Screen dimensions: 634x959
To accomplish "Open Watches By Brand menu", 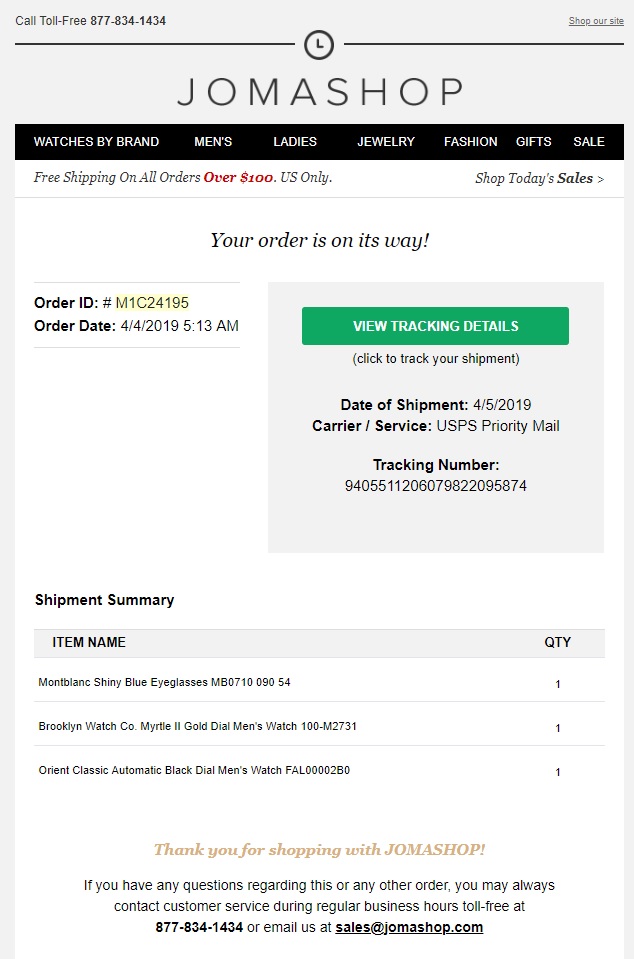I will point(96,142).
